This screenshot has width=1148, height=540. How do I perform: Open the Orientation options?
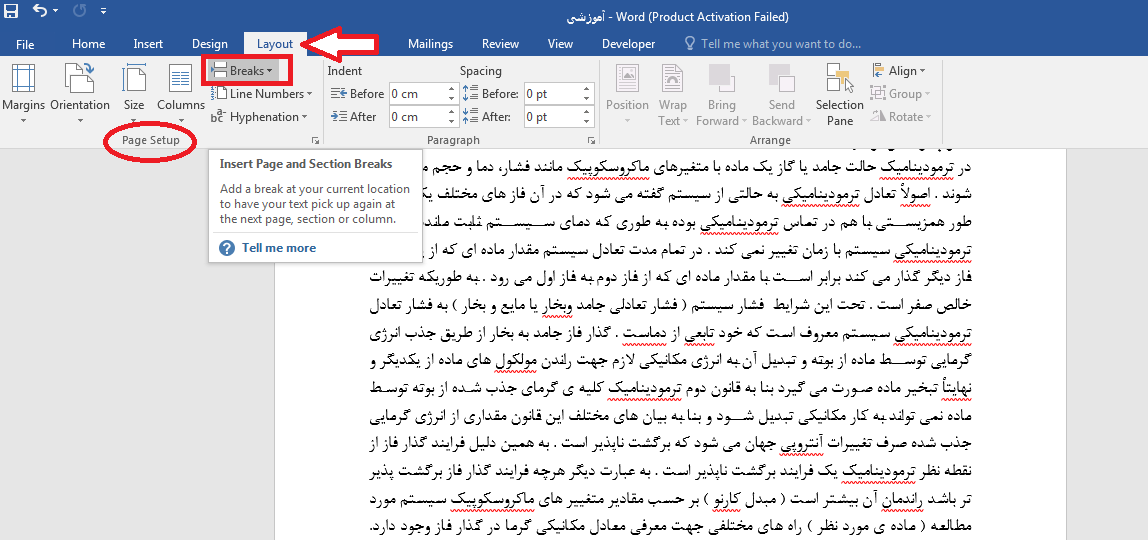click(79, 80)
